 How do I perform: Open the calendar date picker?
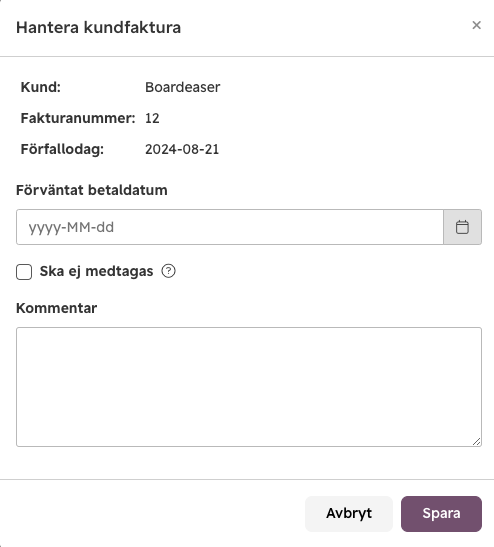pos(462,227)
